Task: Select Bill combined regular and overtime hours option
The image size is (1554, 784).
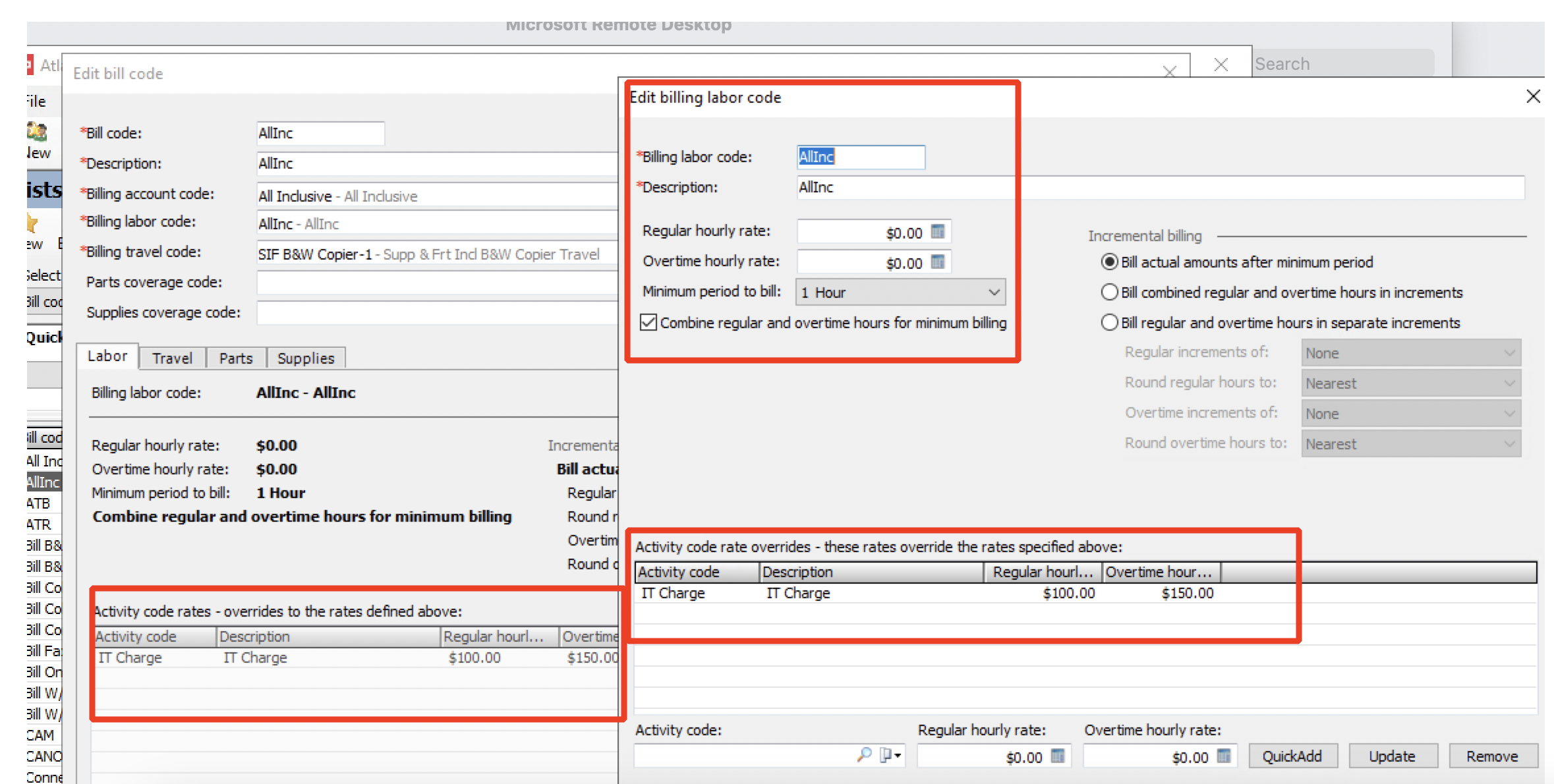Action: (1110, 292)
